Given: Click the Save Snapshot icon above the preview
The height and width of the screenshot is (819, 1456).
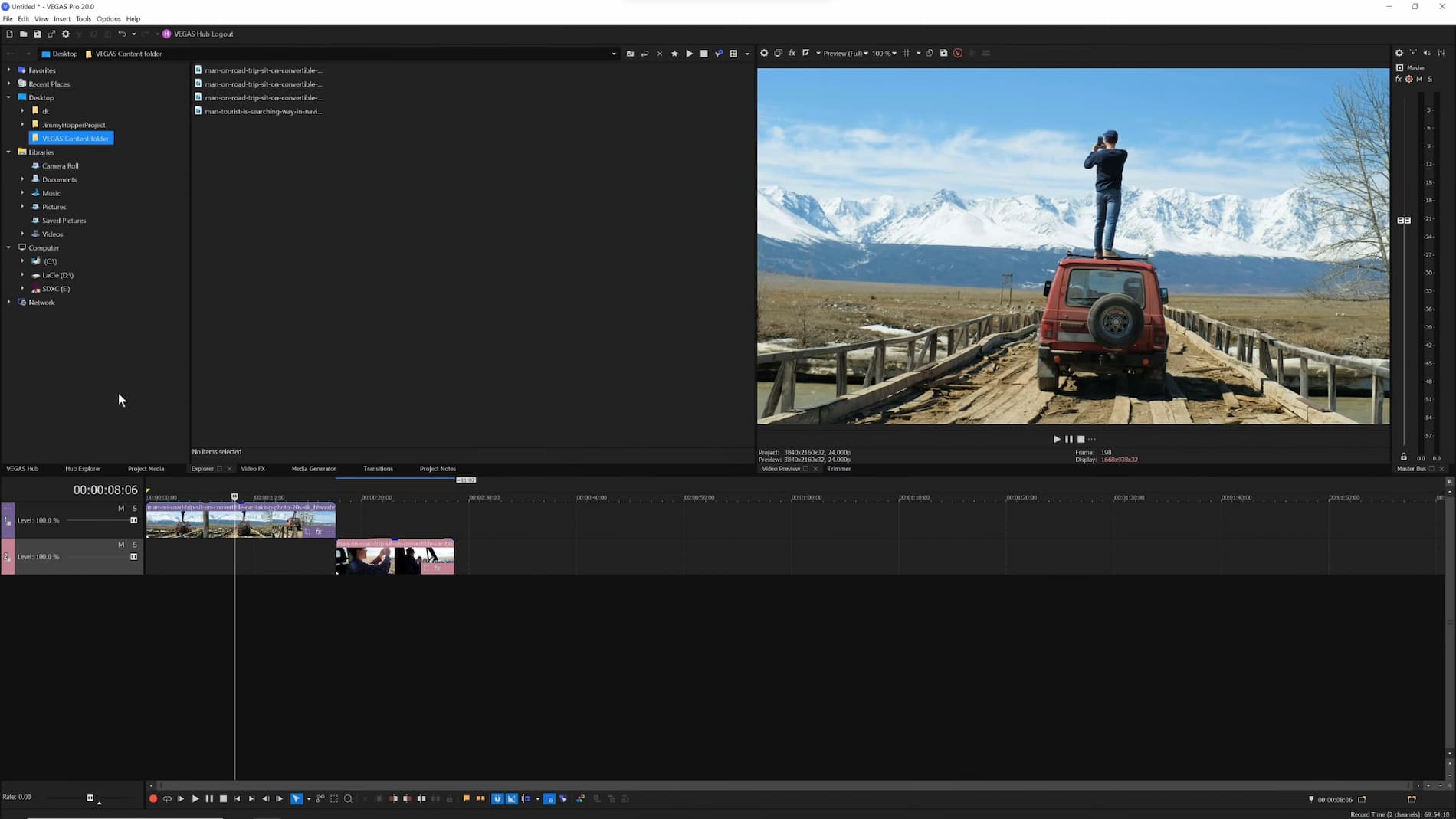Looking at the screenshot, I should [x=943, y=54].
